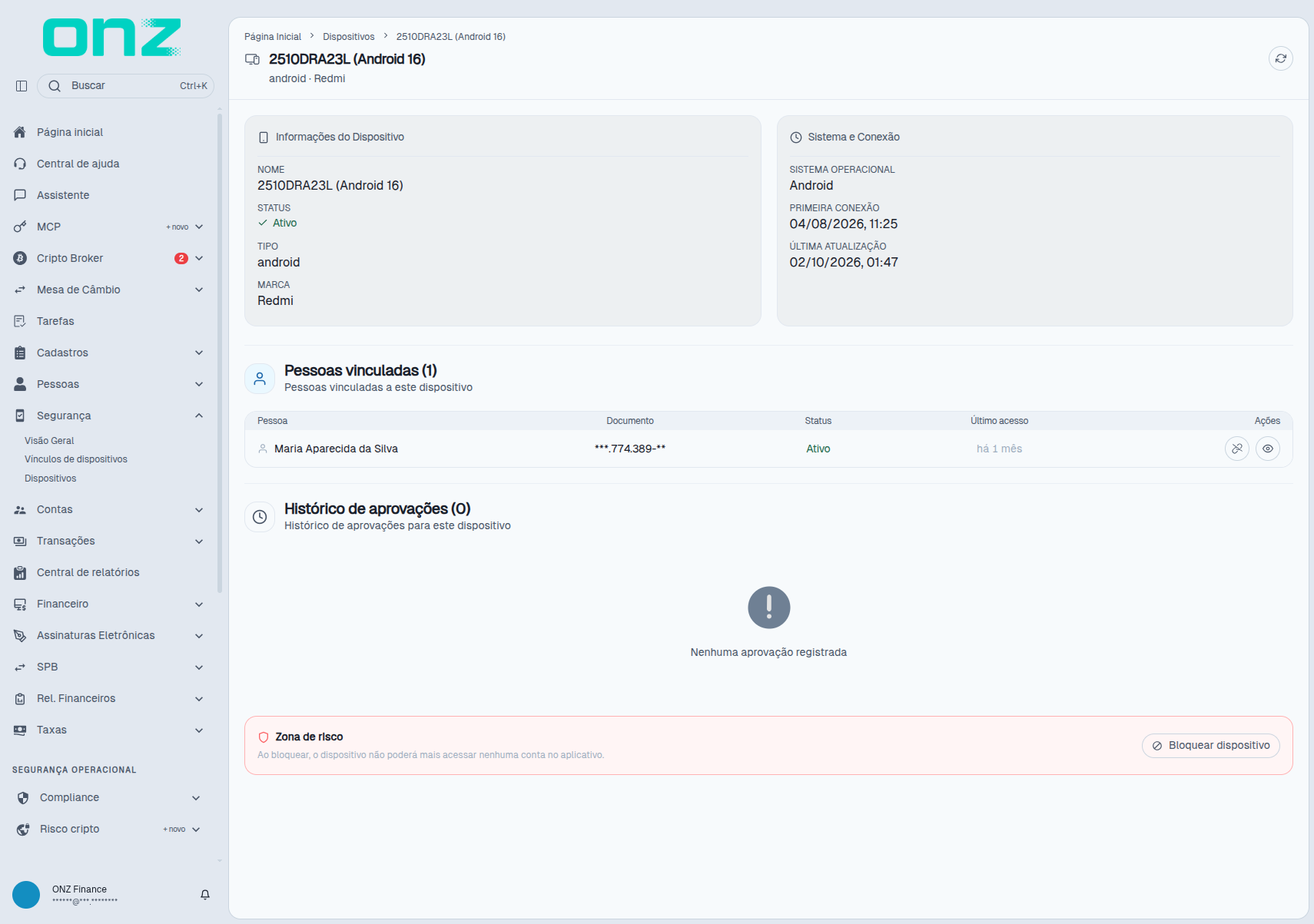Go to Página Inicial breadcrumb link
Viewport: 1314px width, 924px height.
coord(273,37)
